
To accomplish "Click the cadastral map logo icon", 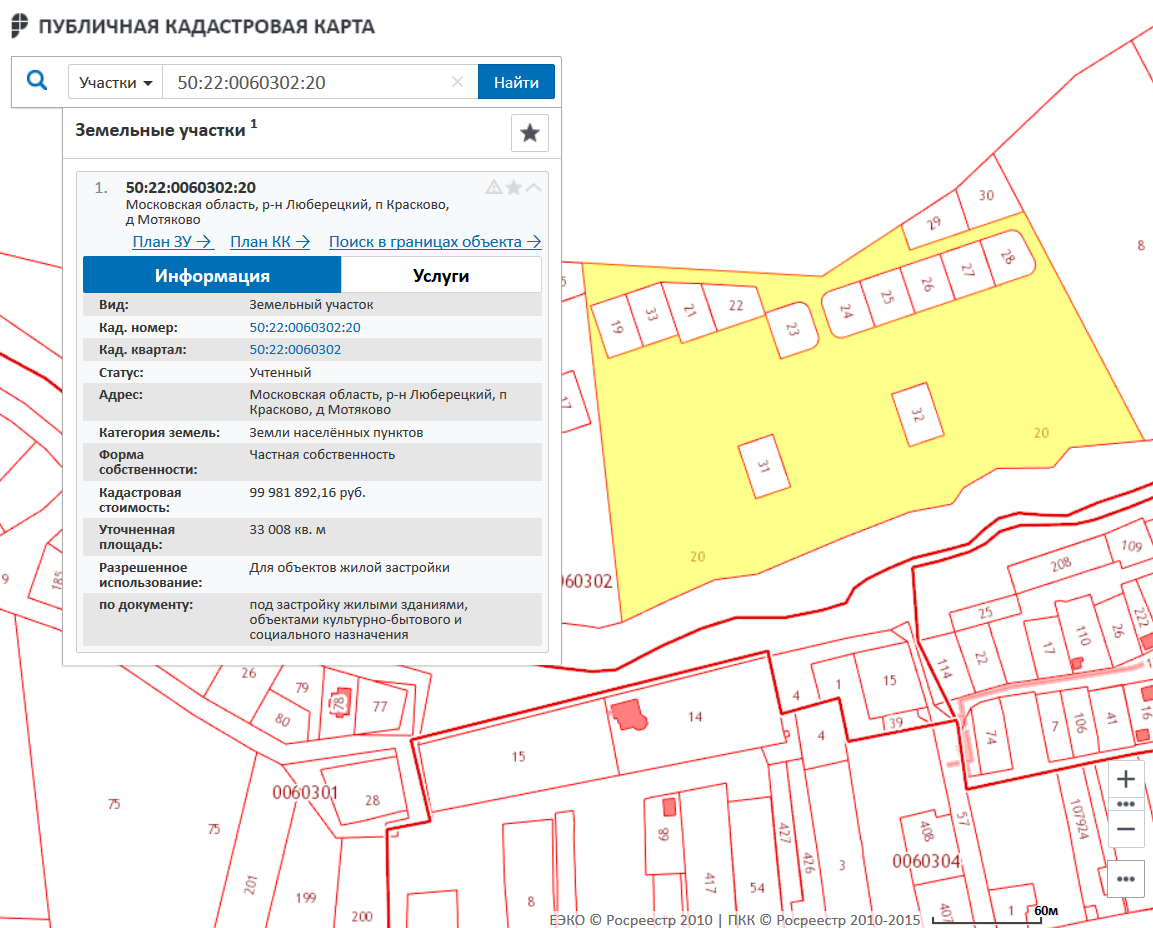I will click(x=19, y=26).
